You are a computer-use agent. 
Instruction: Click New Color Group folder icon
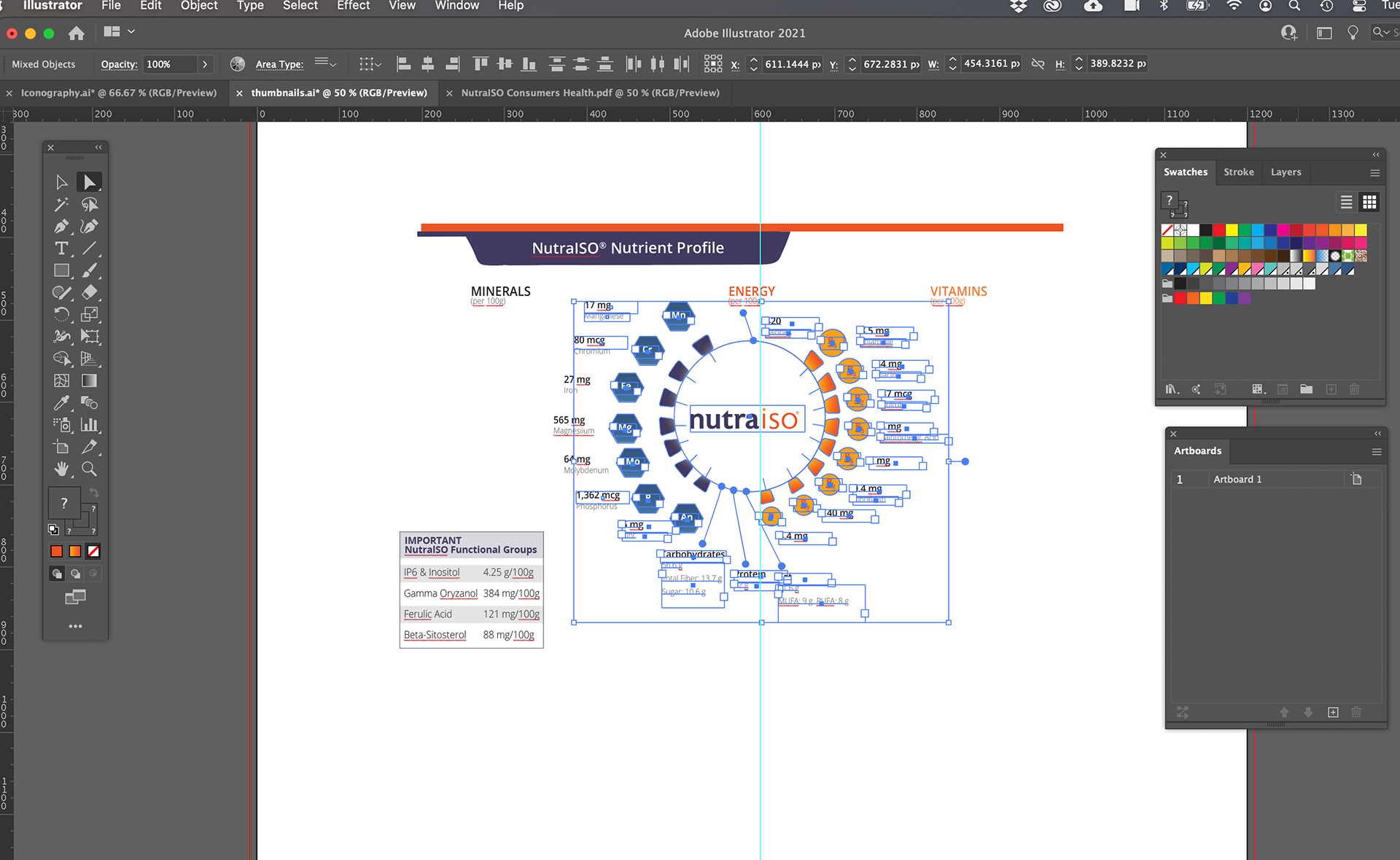coord(1307,389)
